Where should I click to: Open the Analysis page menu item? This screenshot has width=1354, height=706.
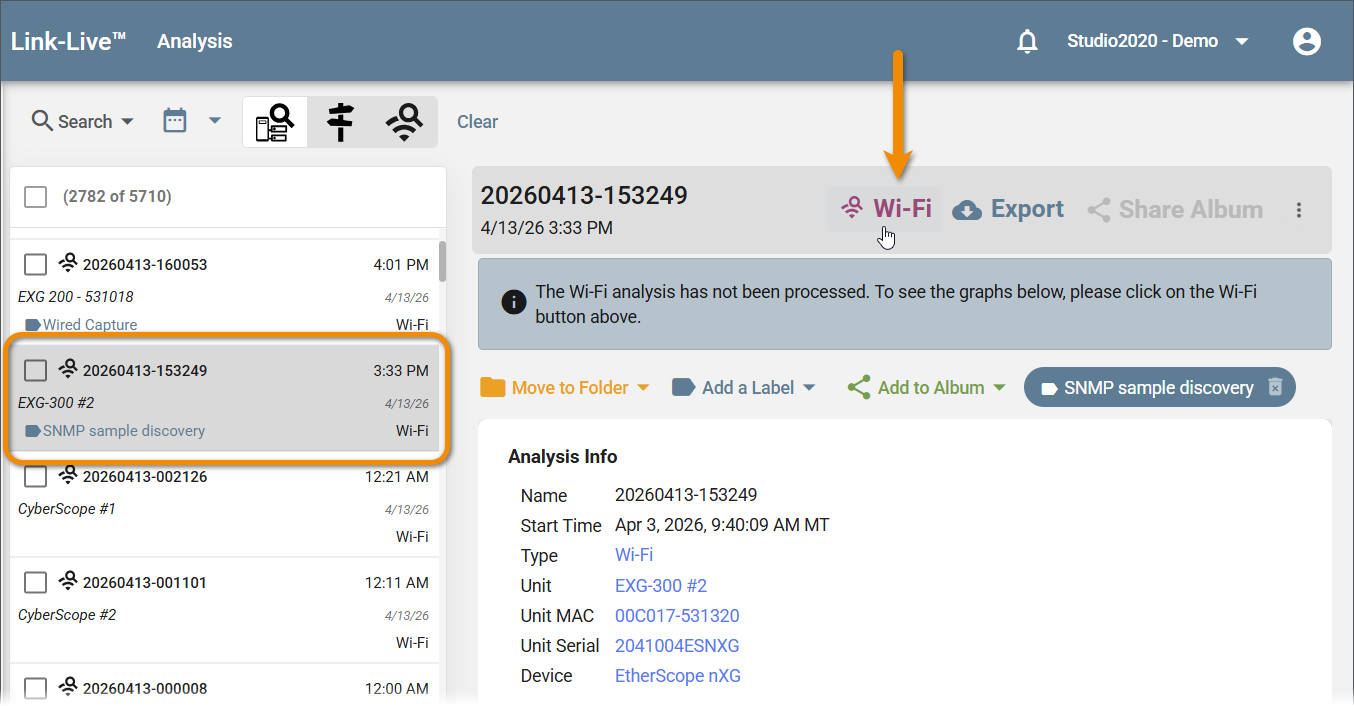(195, 41)
